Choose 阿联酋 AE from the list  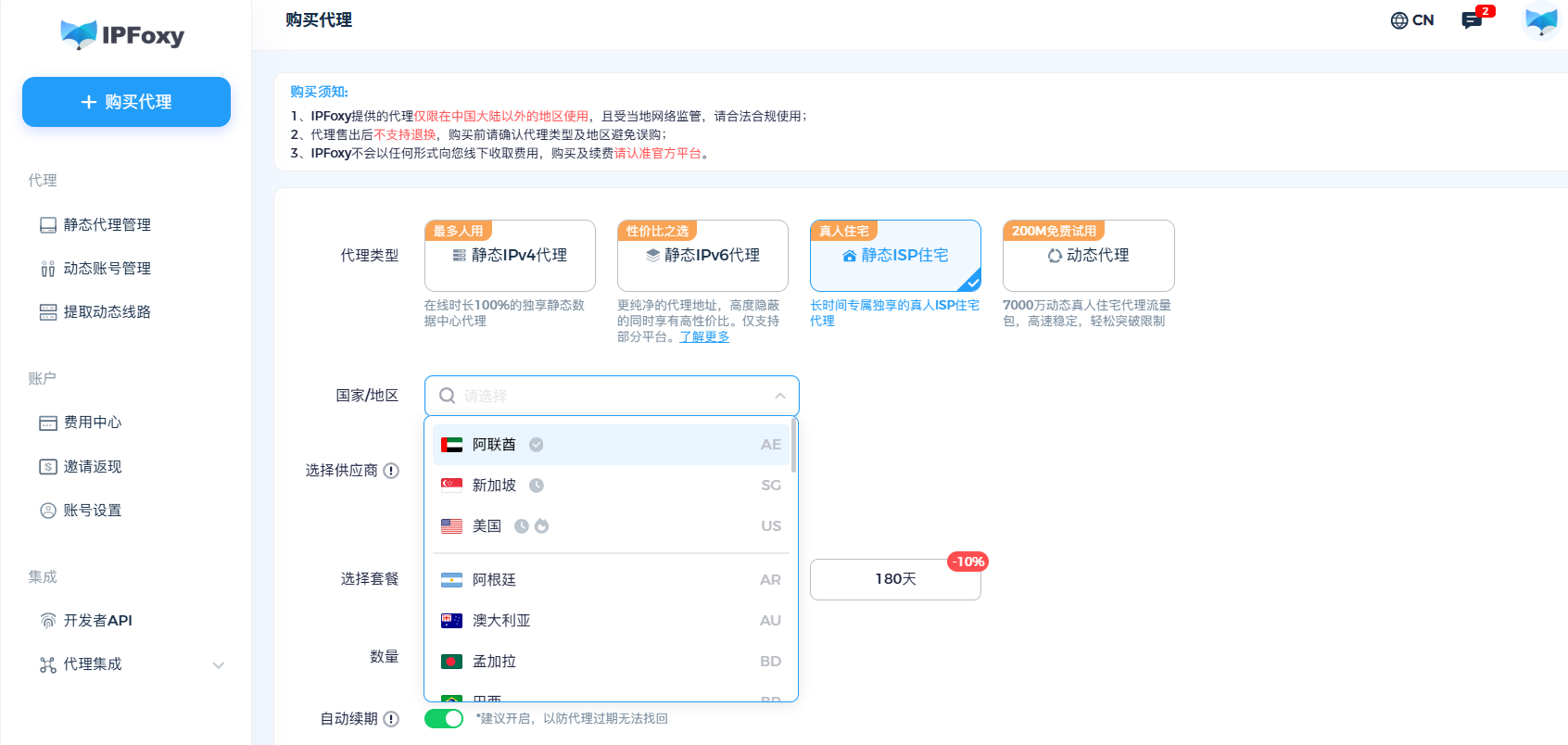pos(611,445)
